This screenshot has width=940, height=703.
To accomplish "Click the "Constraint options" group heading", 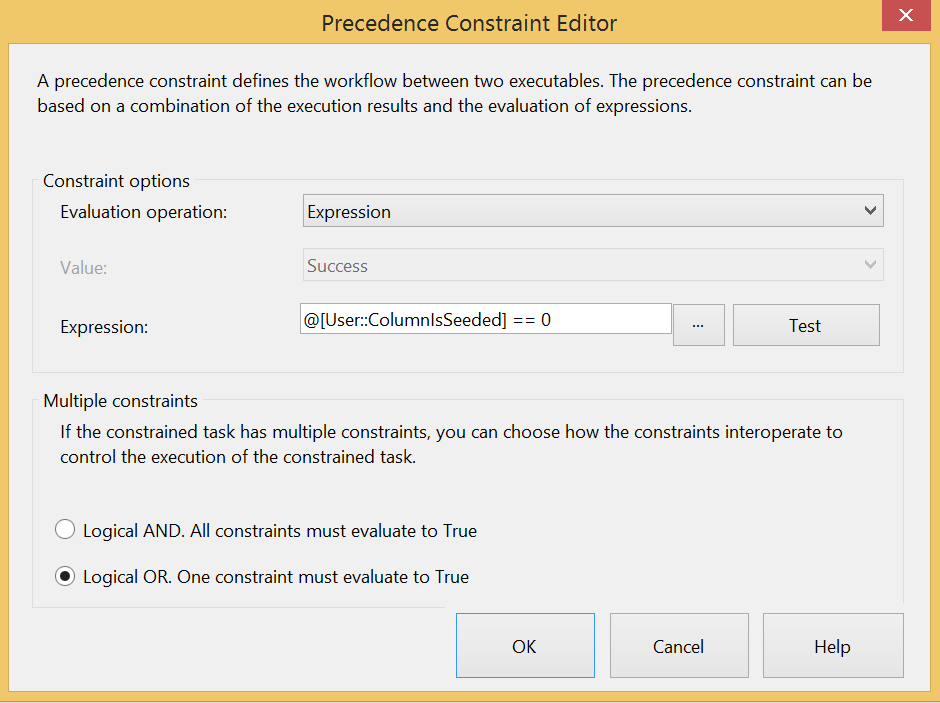I will pyautogui.click(x=116, y=182).
